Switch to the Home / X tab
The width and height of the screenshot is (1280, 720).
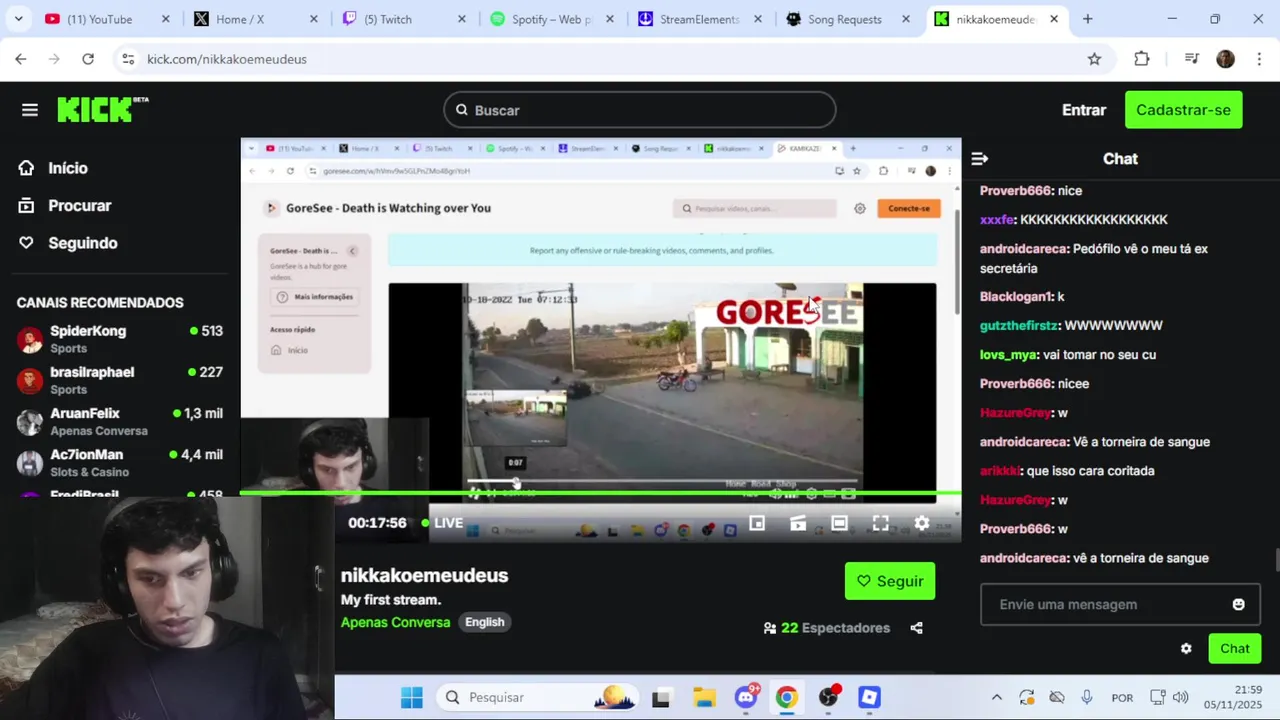(x=255, y=19)
